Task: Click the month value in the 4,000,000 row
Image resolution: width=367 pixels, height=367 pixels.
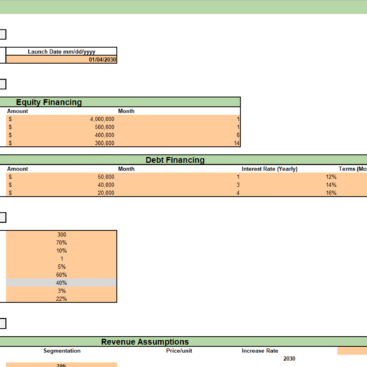Action: (179, 119)
